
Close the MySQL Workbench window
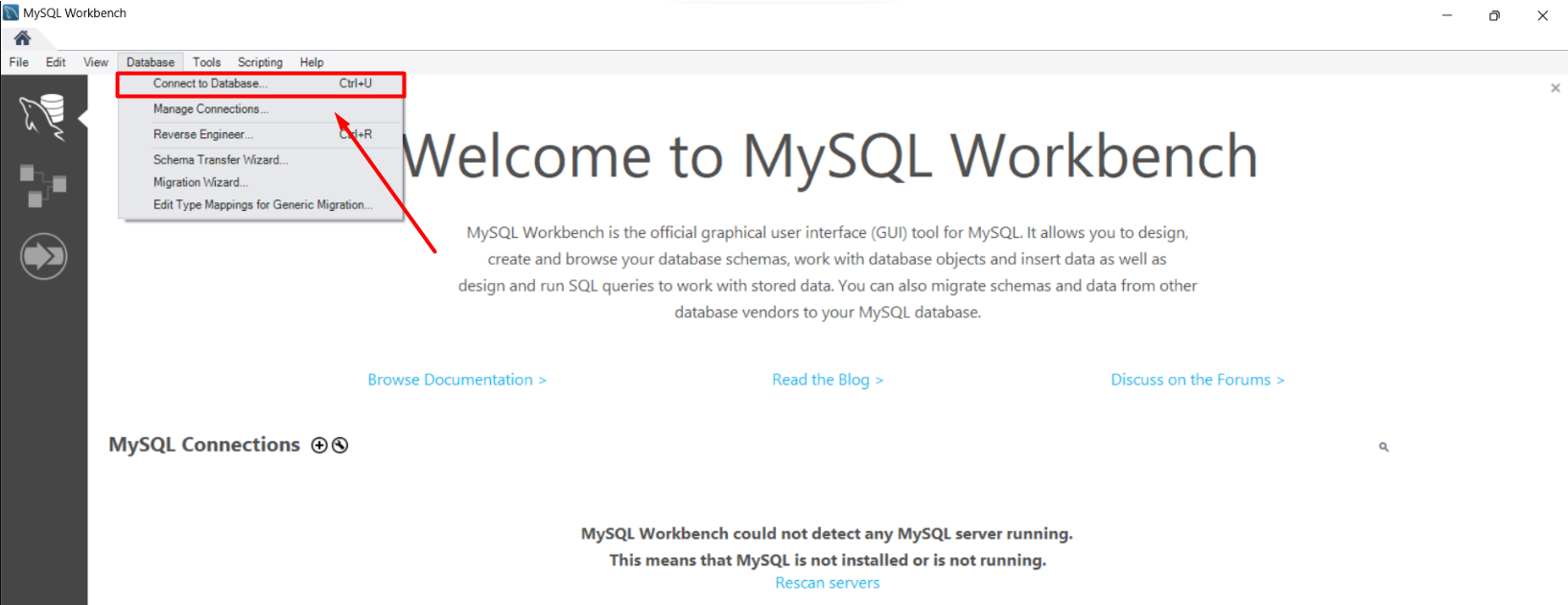tap(1542, 15)
